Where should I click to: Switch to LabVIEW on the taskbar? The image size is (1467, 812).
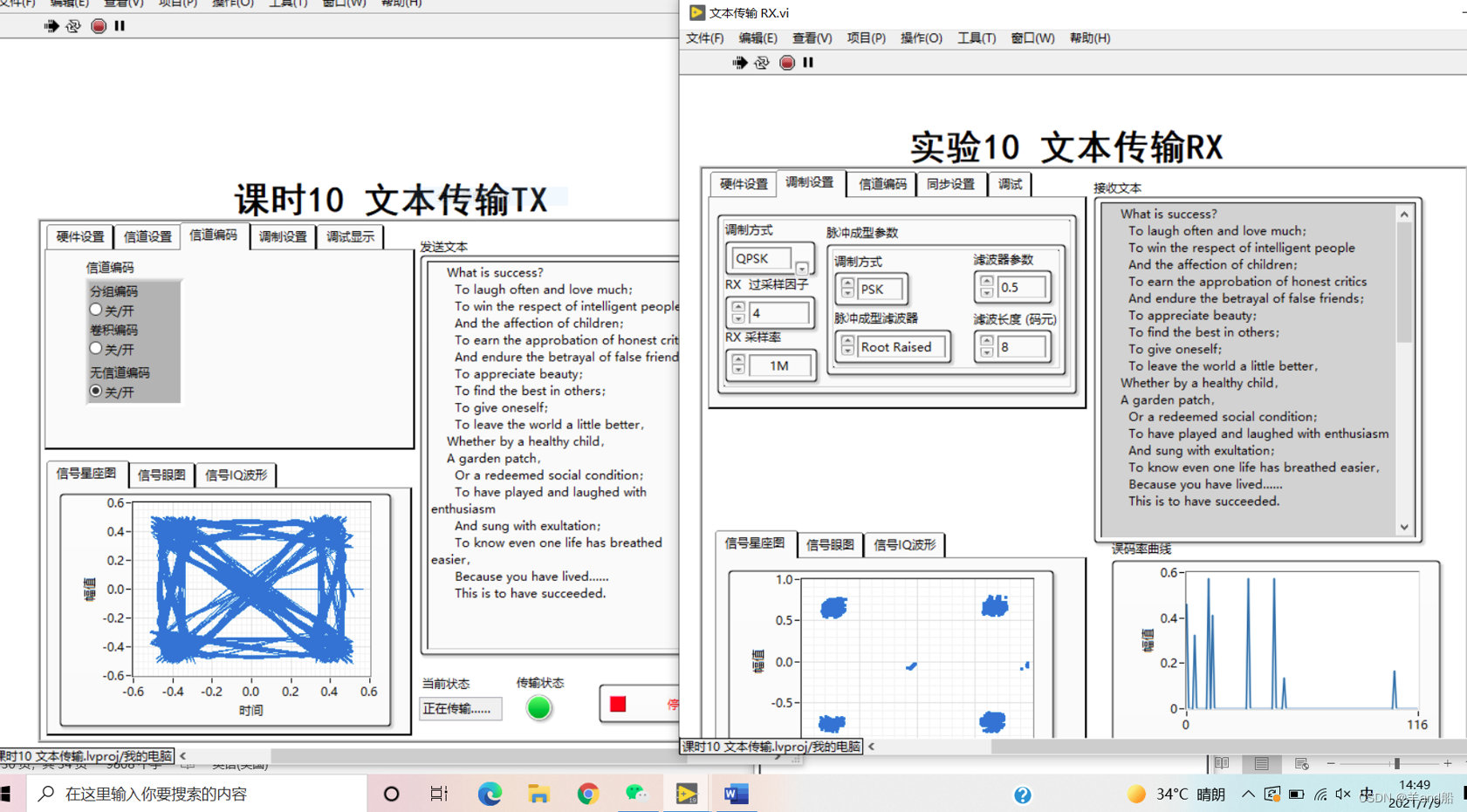(687, 794)
